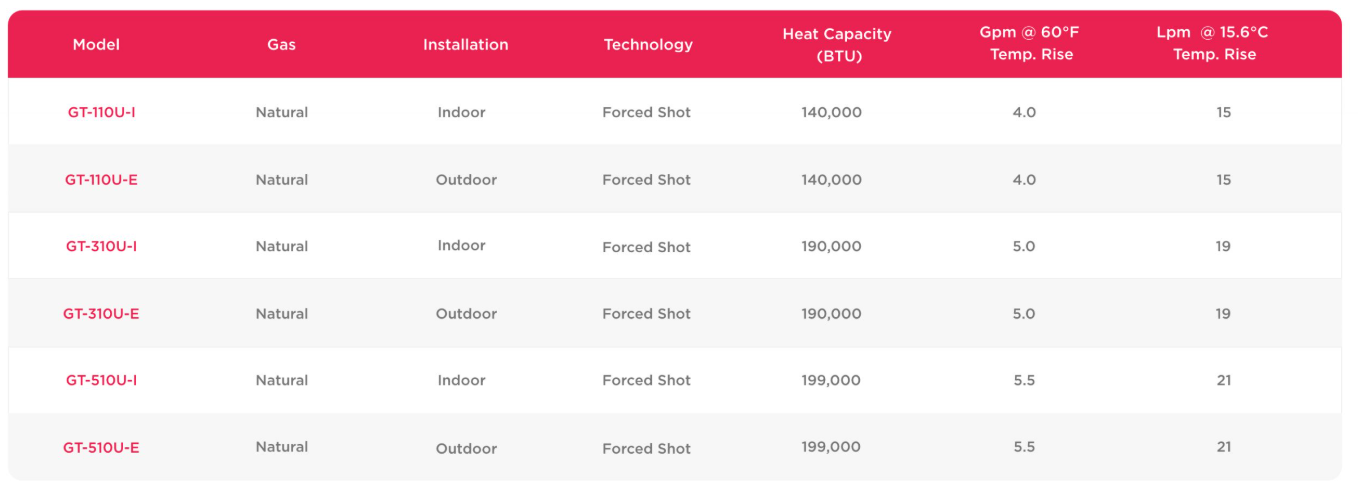Open the GT-310U-I model link

click(x=101, y=246)
